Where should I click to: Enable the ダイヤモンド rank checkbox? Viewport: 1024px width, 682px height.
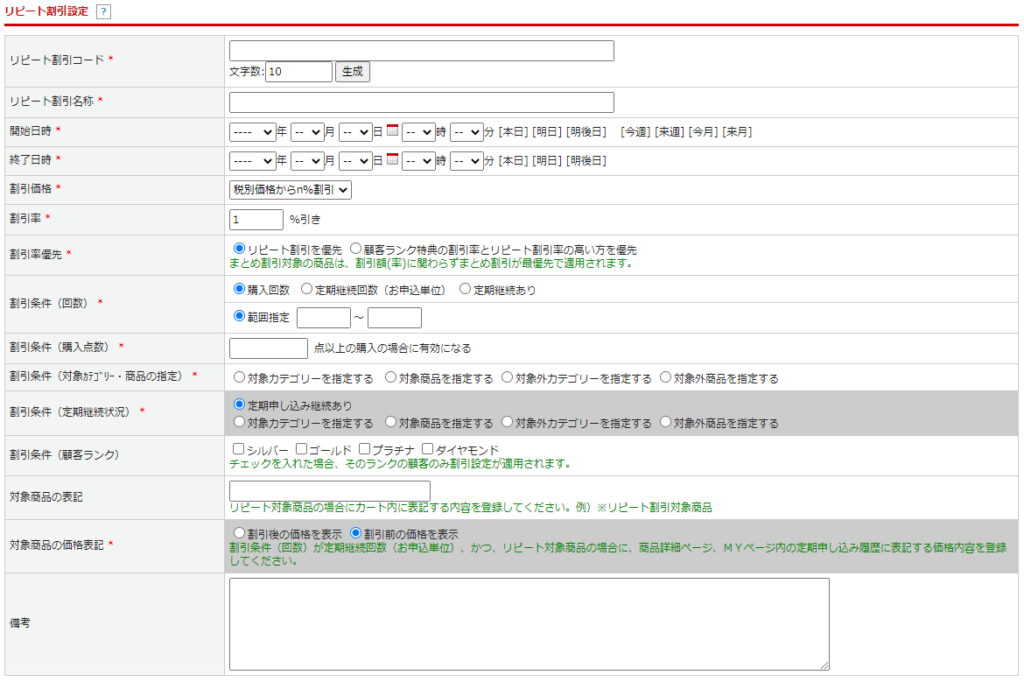[428, 450]
